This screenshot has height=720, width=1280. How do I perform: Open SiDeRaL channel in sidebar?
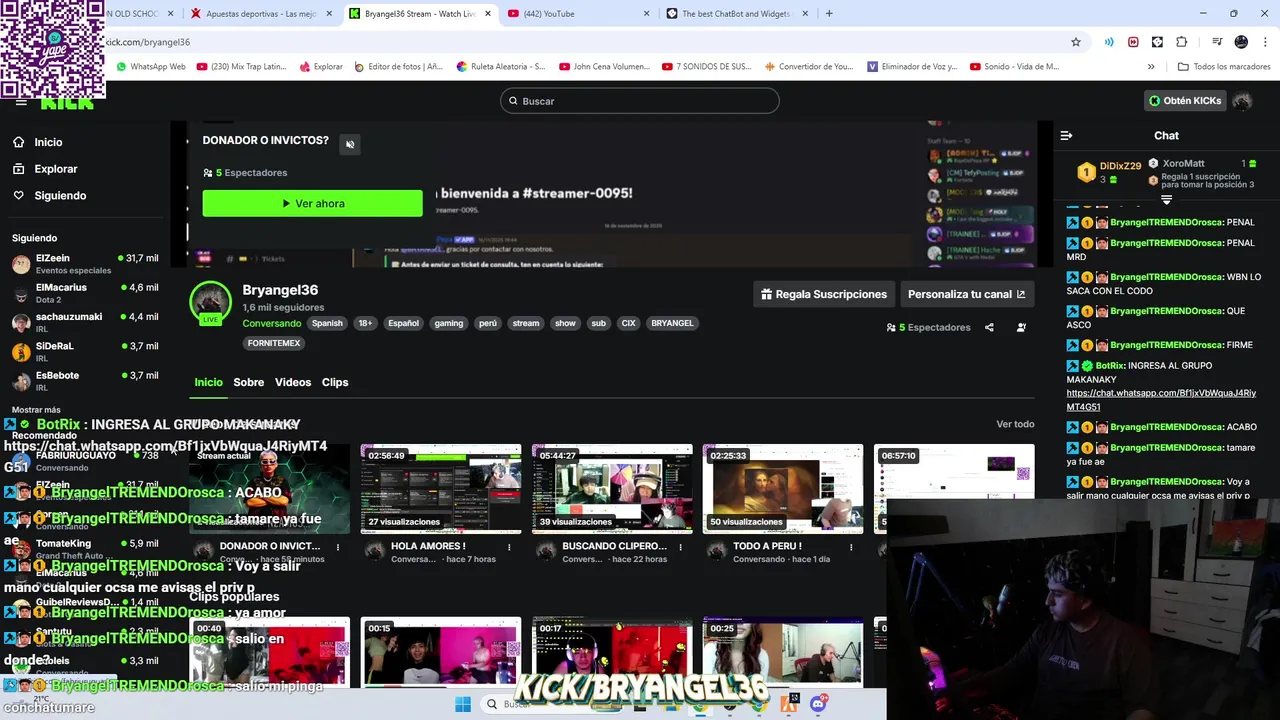point(85,351)
